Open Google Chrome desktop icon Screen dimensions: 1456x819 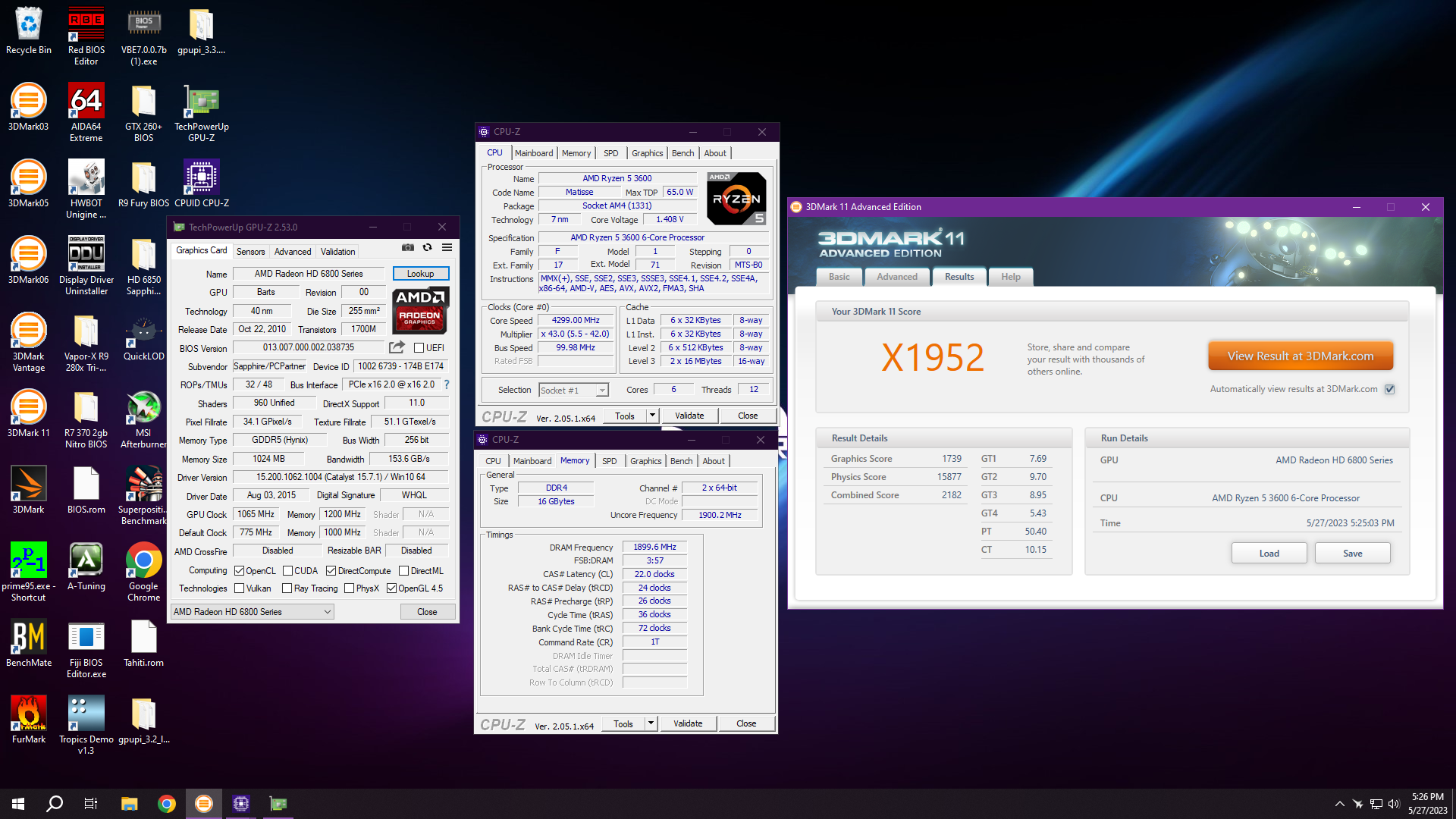coord(143,572)
